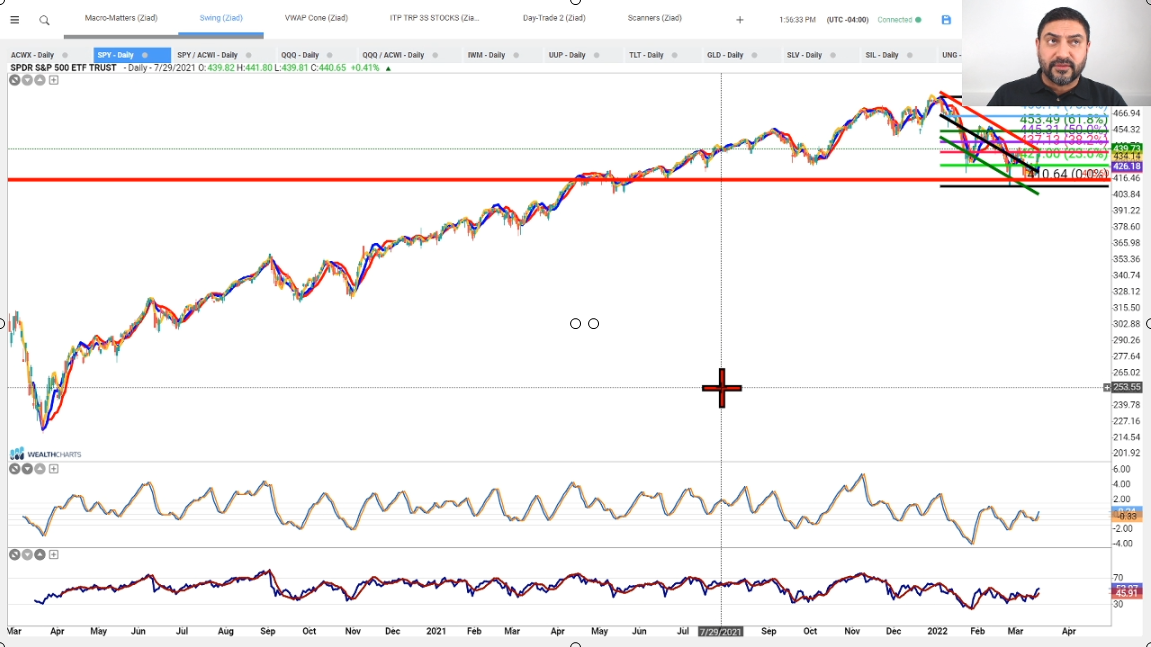The image size is (1151, 647).
Task: Open the symbol search magnifier
Action: pyautogui.click(x=44, y=20)
